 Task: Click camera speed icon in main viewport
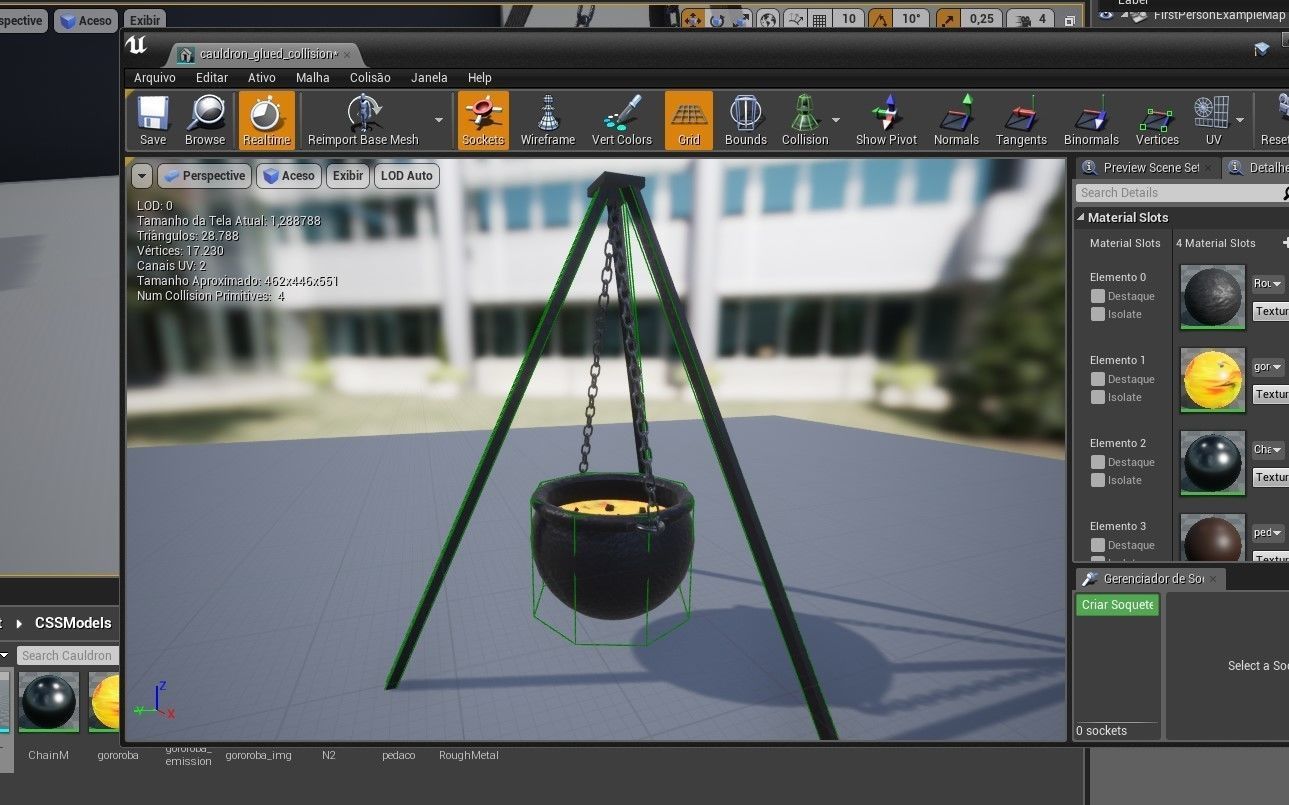coord(1022,19)
